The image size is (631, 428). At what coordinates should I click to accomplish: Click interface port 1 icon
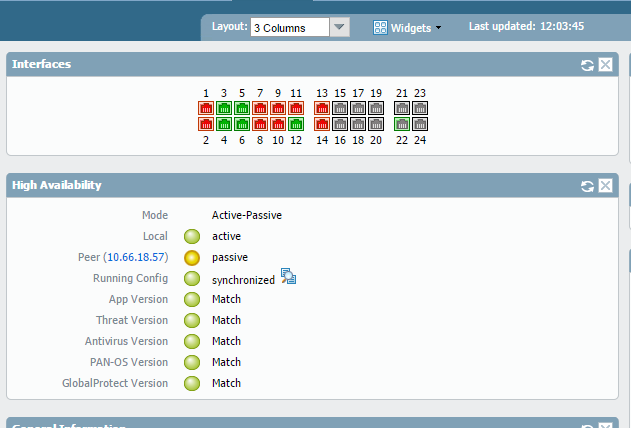point(206,108)
